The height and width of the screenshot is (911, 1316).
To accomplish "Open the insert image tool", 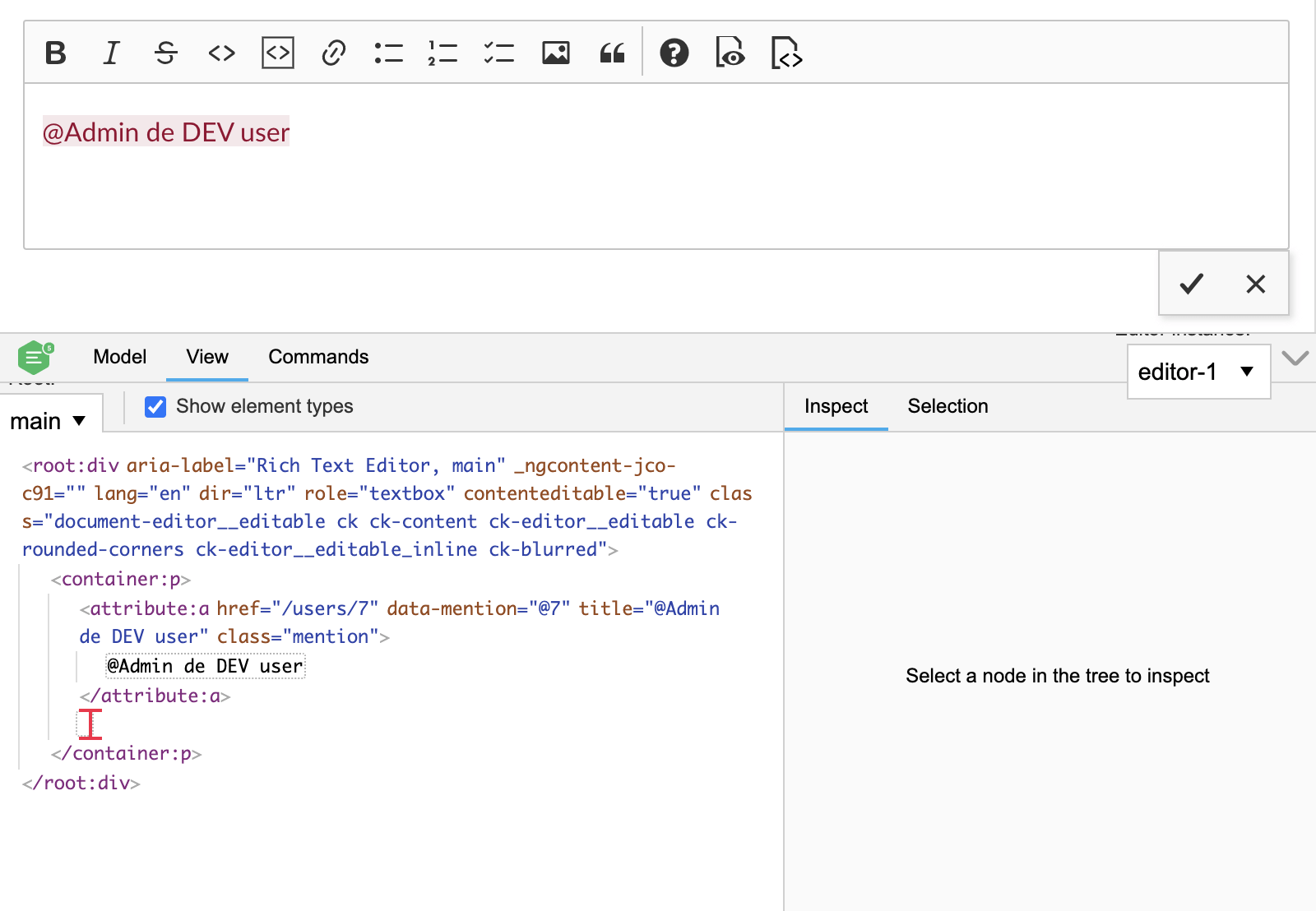I will click(556, 53).
